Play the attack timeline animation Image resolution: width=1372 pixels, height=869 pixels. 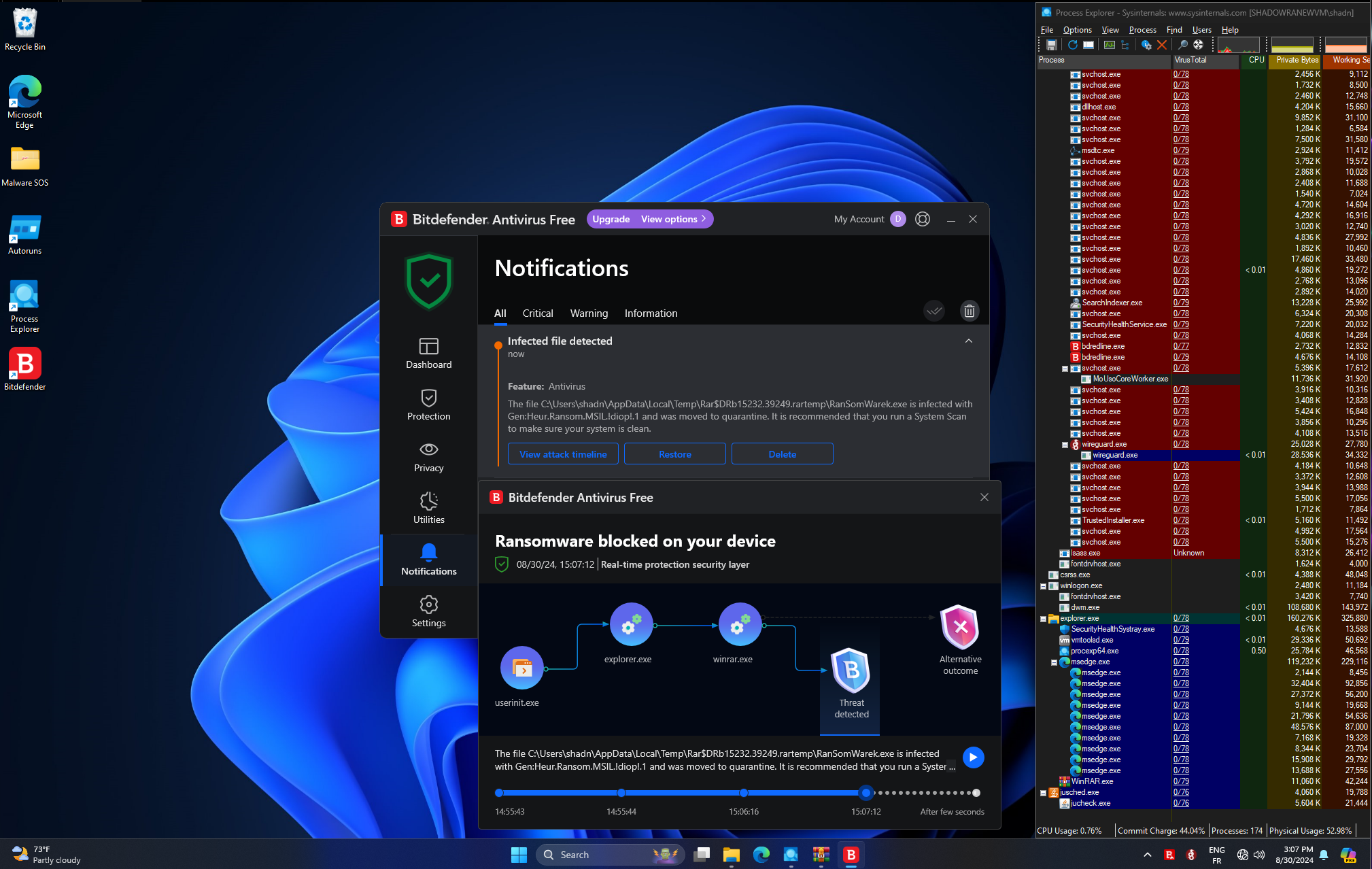click(x=973, y=757)
